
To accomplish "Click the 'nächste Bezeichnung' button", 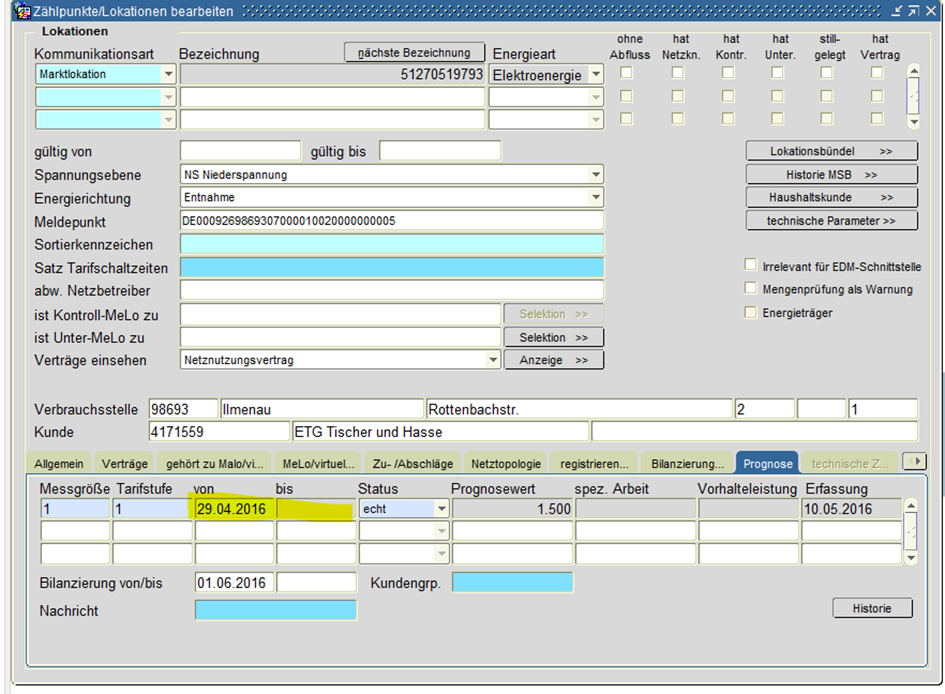I will click(414, 52).
